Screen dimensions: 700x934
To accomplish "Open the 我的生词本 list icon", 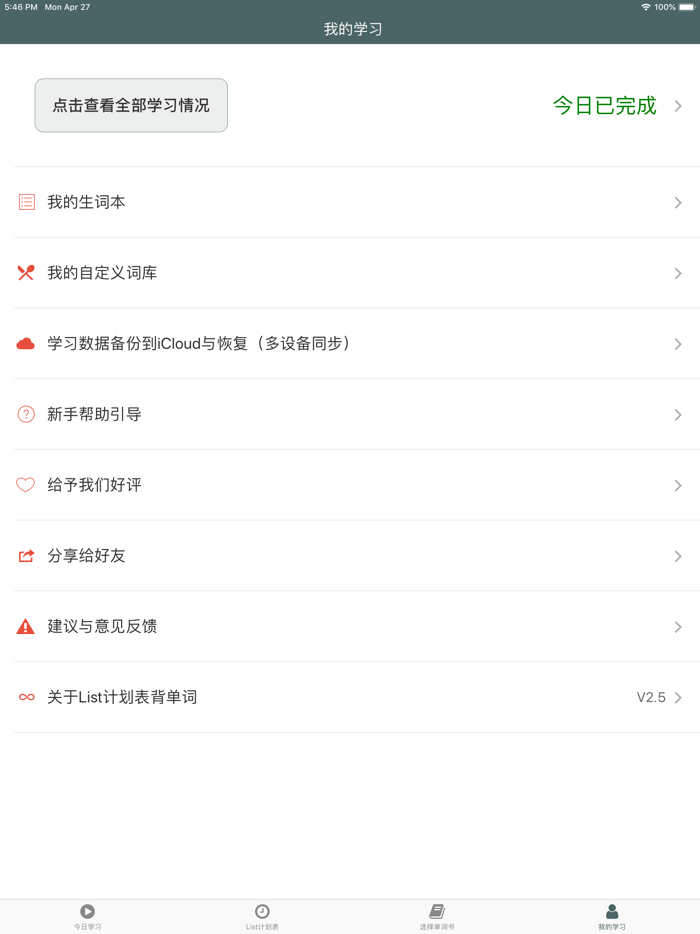I will click(x=26, y=201).
